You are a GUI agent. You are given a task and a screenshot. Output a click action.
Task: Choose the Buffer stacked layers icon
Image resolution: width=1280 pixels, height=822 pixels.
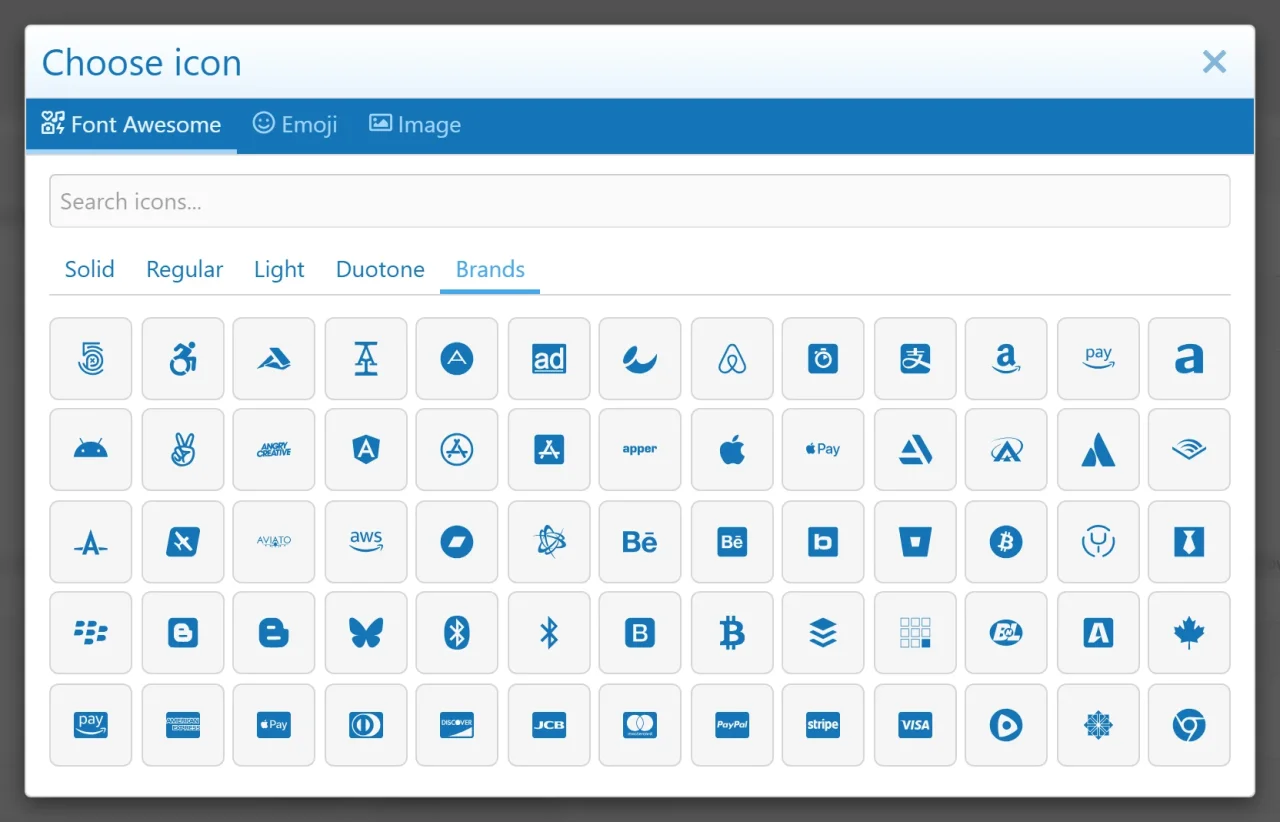pyautogui.click(x=822, y=632)
